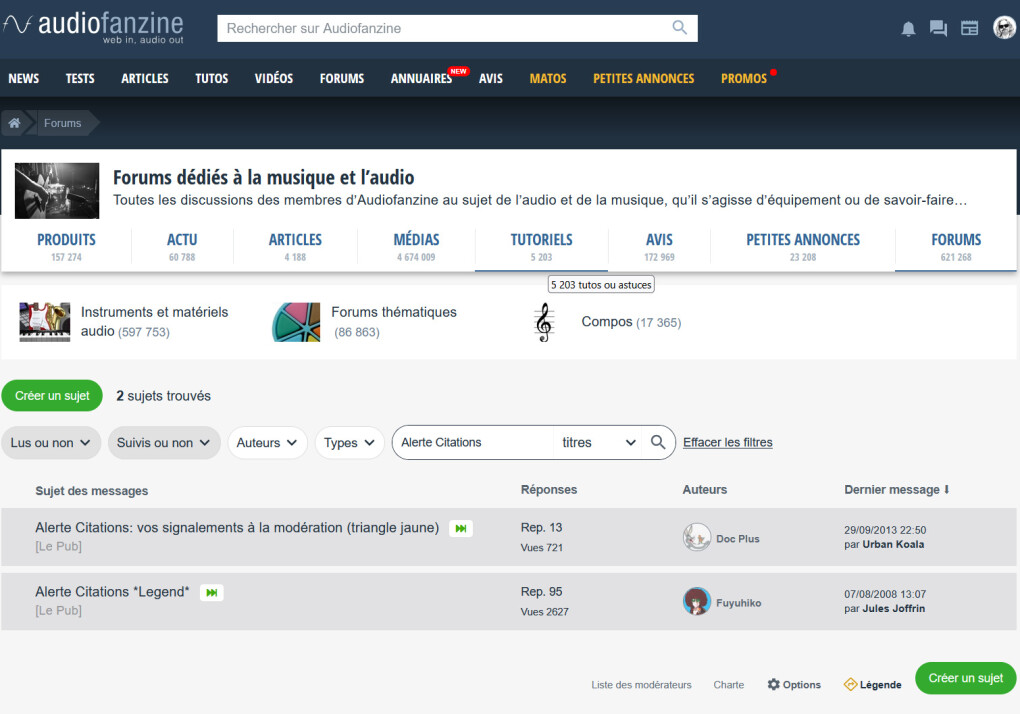Switch to the PRODUITS tab
The image size is (1020, 714).
(66, 246)
